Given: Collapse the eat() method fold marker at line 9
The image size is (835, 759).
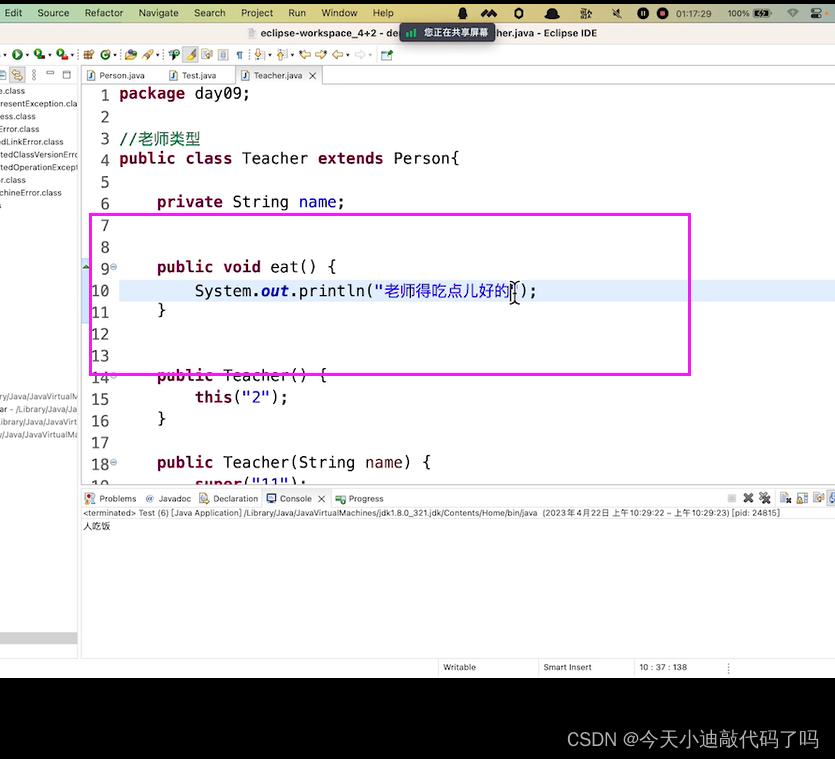Looking at the screenshot, I should click(114, 267).
